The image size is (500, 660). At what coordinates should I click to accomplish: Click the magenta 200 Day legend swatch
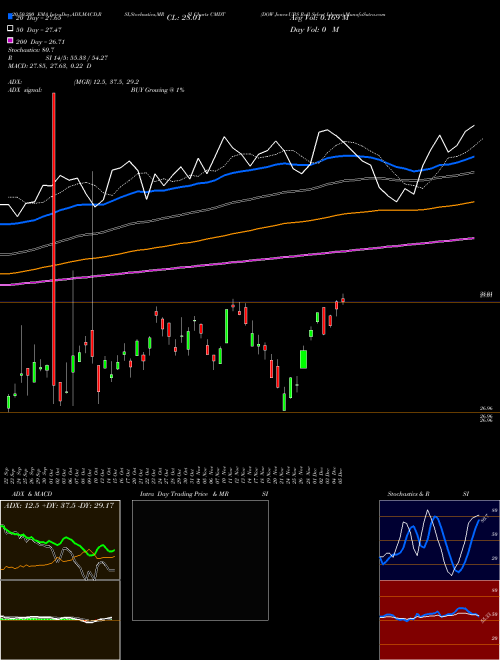pos(10,41)
